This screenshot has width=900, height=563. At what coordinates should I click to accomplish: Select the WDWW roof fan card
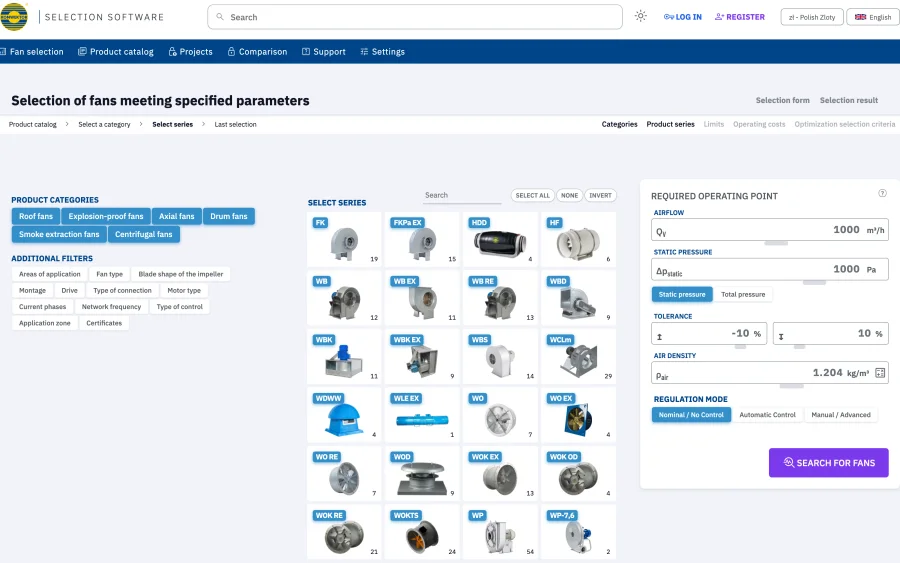pyautogui.click(x=344, y=415)
